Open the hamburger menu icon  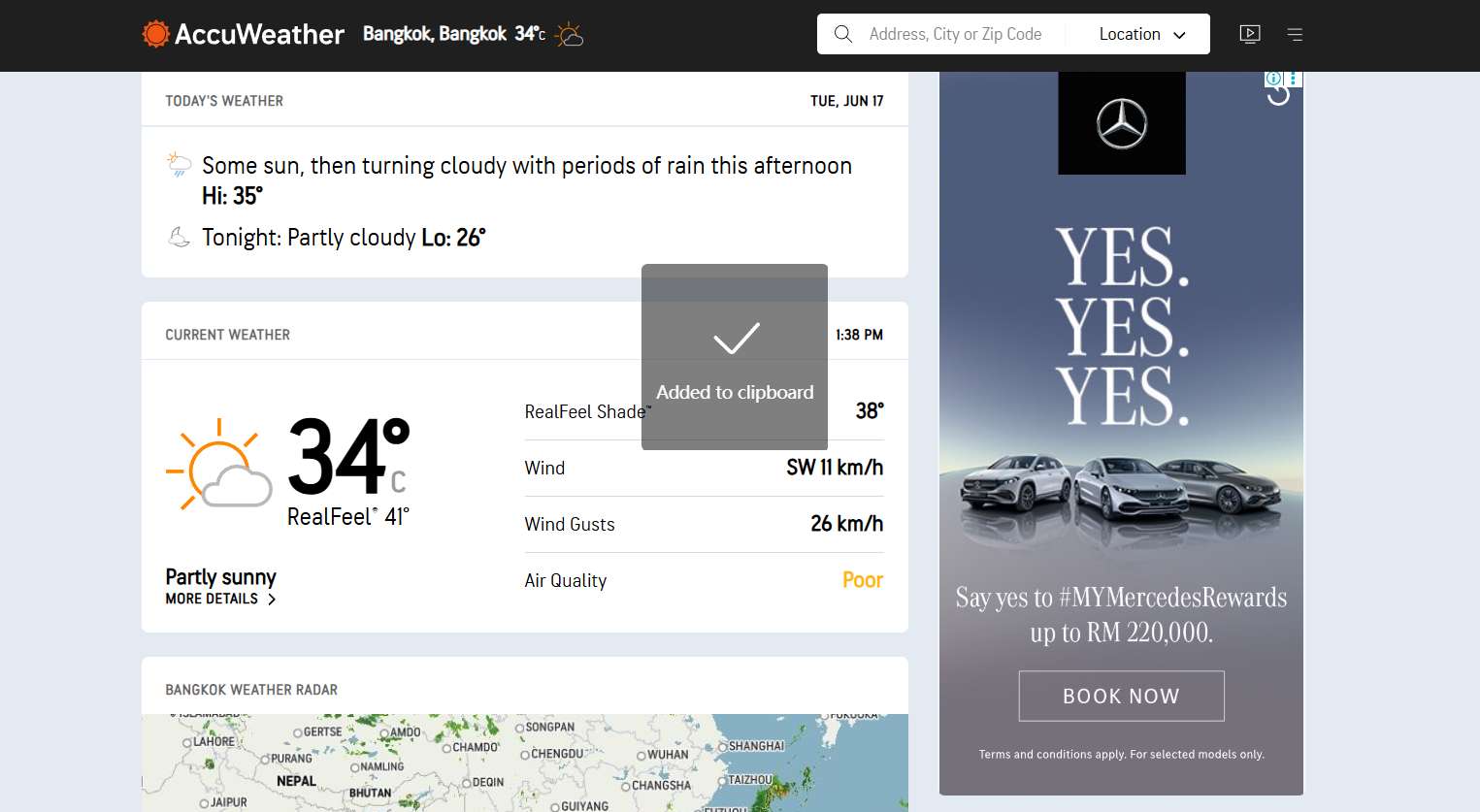1295,34
